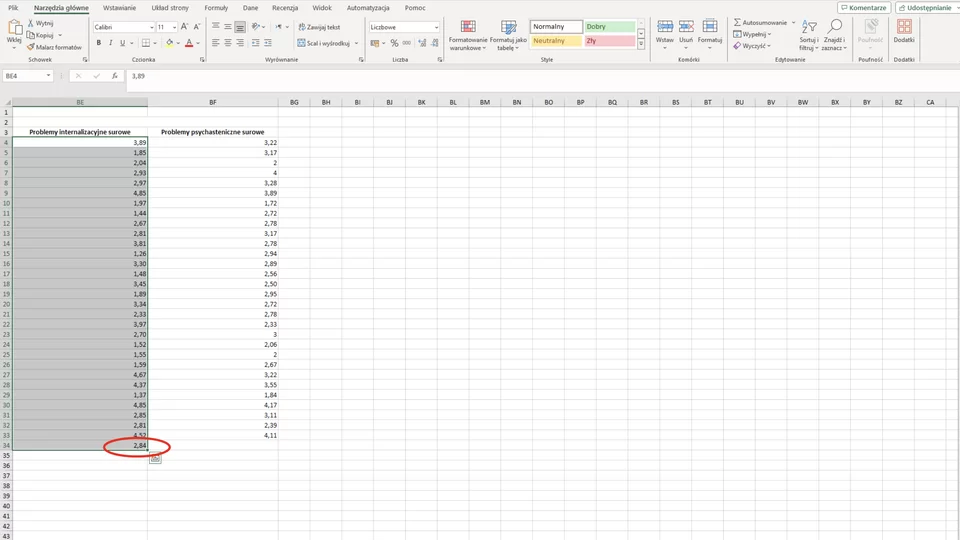Toggle underline formatting
The height and width of the screenshot is (540, 960).
tap(122, 43)
